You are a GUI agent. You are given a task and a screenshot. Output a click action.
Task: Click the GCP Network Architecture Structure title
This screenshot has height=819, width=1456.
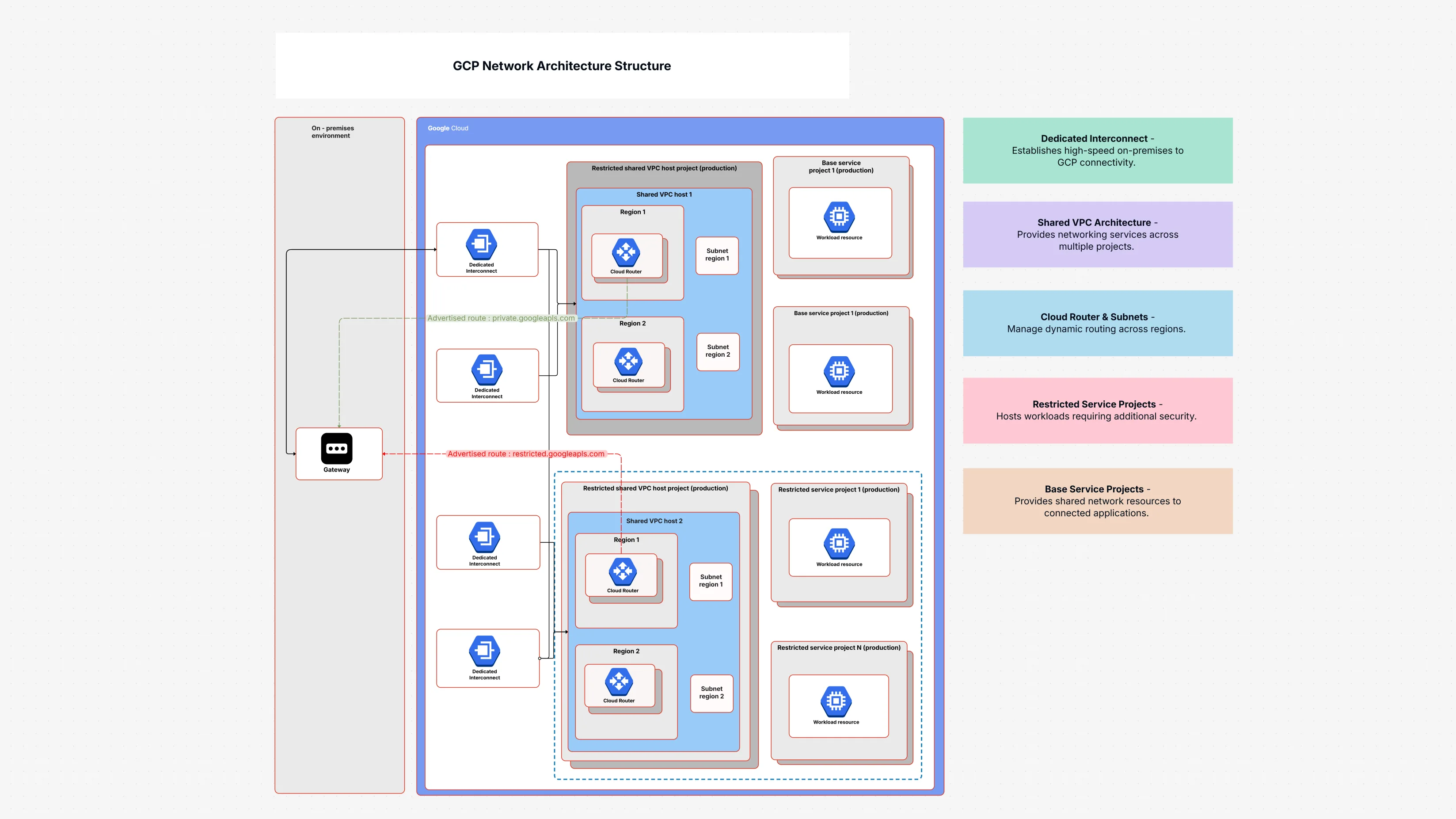click(x=561, y=65)
